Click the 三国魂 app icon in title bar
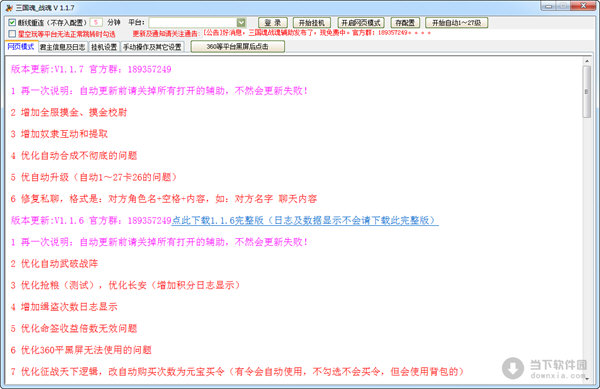 (x=9, y=8)
